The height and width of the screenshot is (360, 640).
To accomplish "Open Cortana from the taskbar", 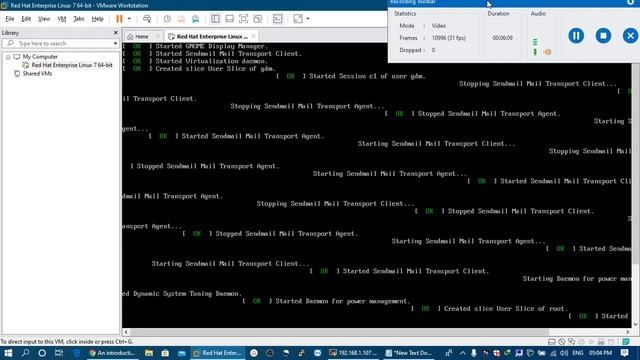I will point(42,353).
